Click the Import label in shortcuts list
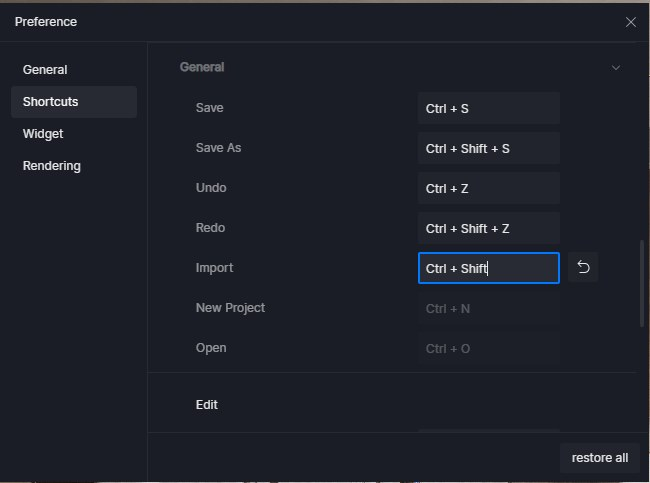 pos(214,268)
